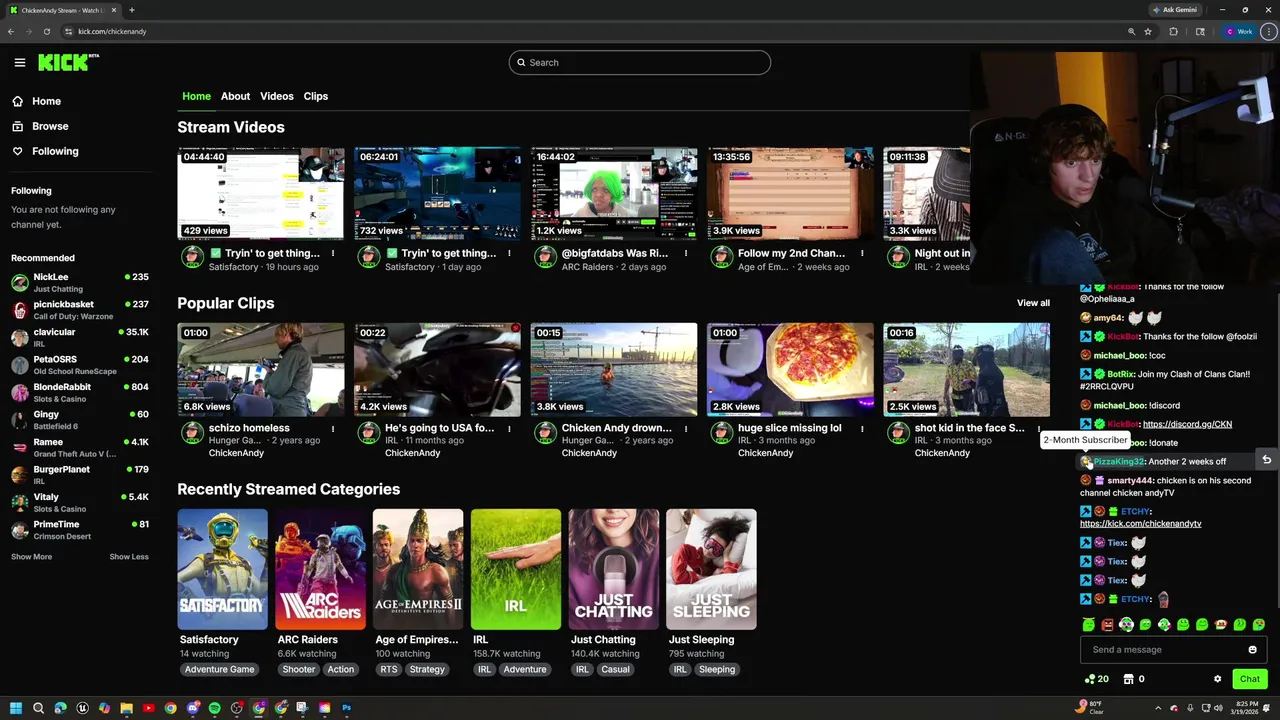Open options menu for 06:24:01 stream video

pyautogui.click(x=509, y=253)
